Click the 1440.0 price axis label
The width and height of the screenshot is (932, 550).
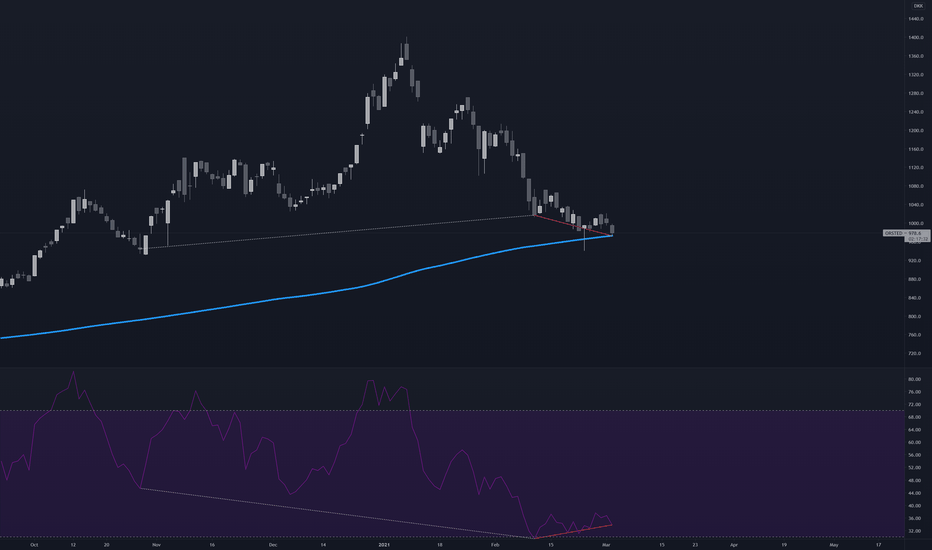pyautogui.click(x=915, y=19)
